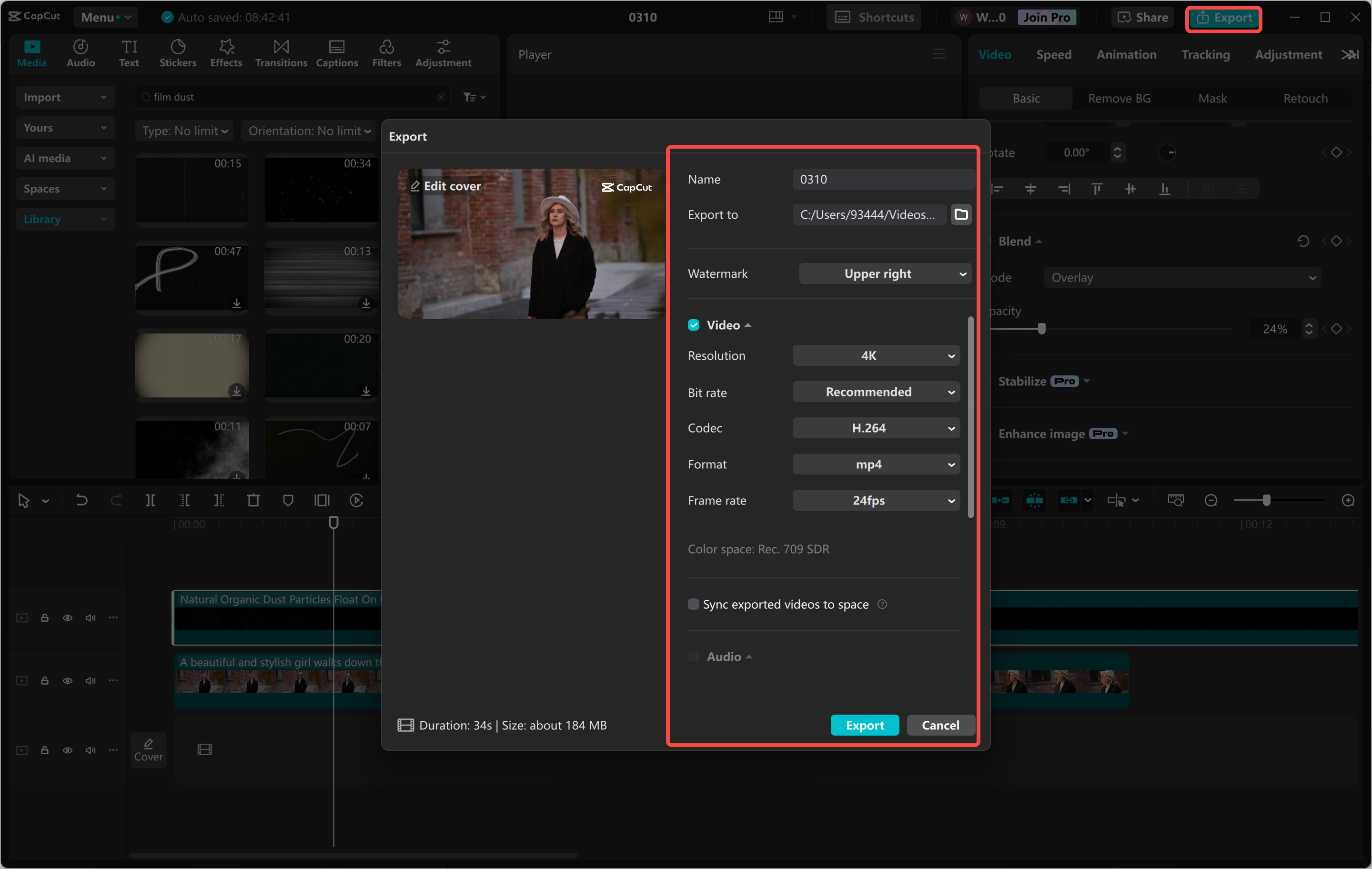The width and height of the screenshot is (1372, 869).
Task: Uncheck the Video export option
Action: click(x=694, y=325)
